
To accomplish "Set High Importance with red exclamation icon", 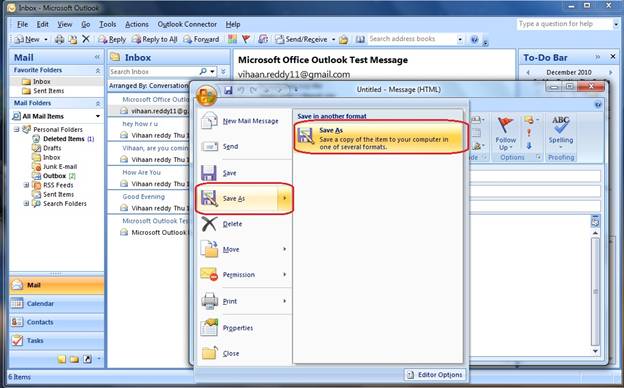I will (529, 133).
